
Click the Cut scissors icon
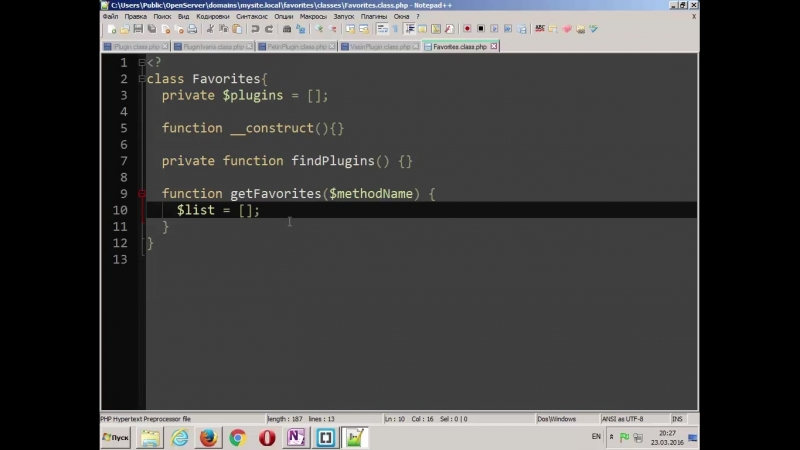210,29
